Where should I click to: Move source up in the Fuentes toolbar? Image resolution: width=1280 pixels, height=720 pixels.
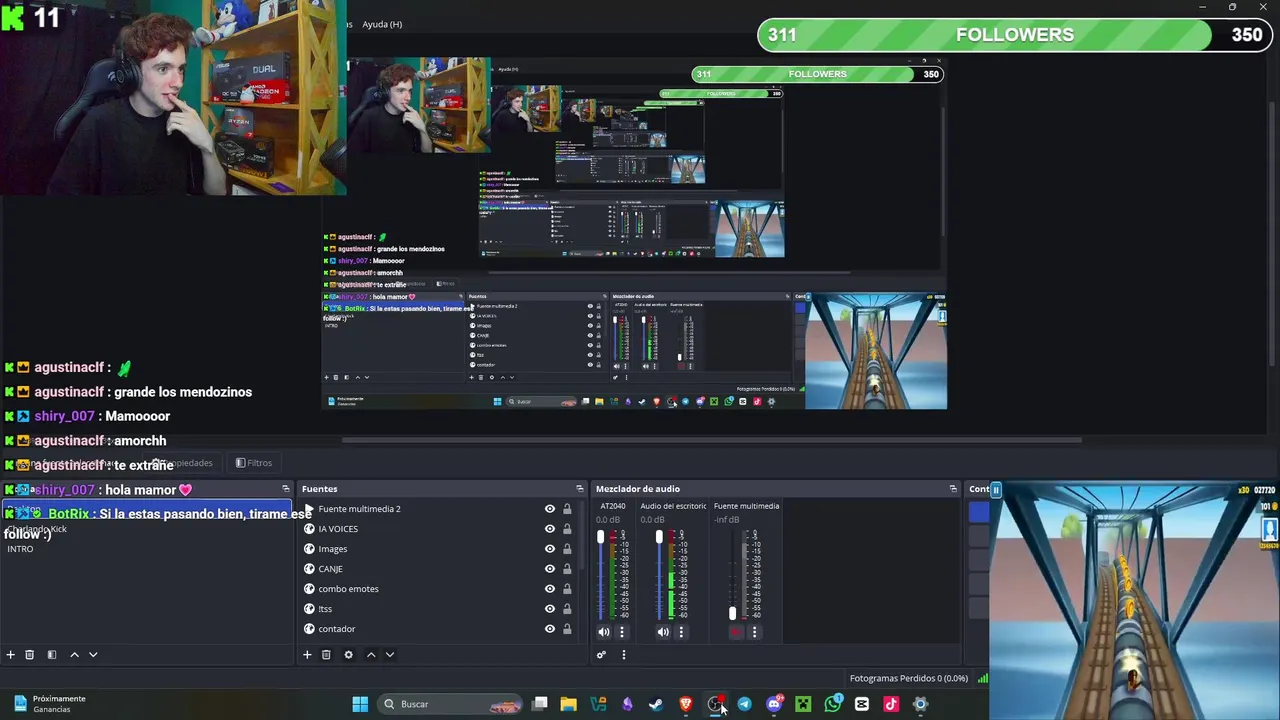(x=371, y=655)
